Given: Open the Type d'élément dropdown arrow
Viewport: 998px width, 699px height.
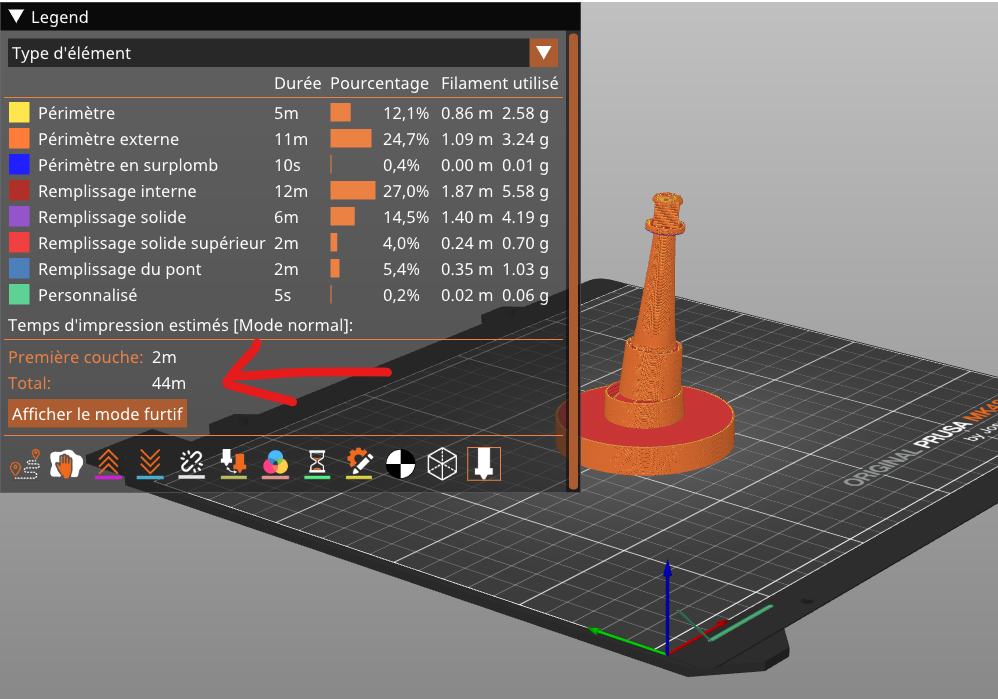Looking at the screenshot, I should click(543, 53).
